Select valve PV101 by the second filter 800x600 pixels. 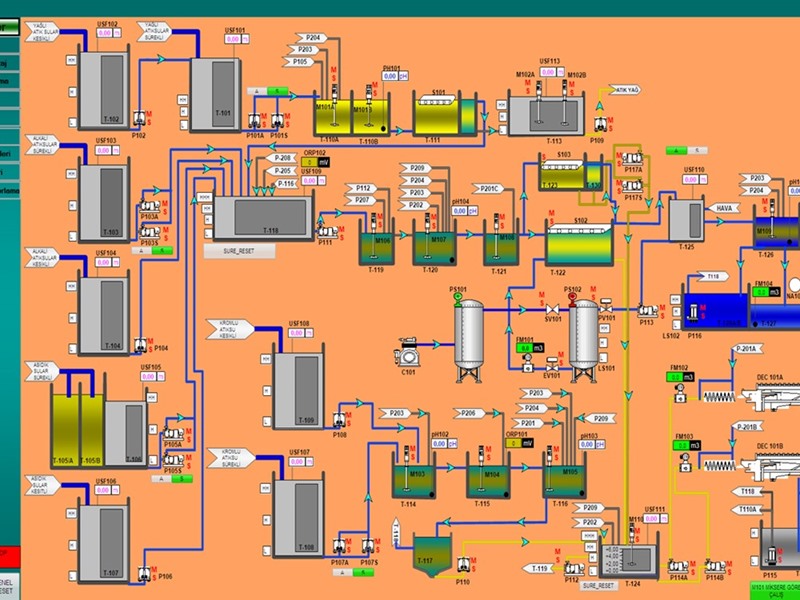(x=606, y=306)
